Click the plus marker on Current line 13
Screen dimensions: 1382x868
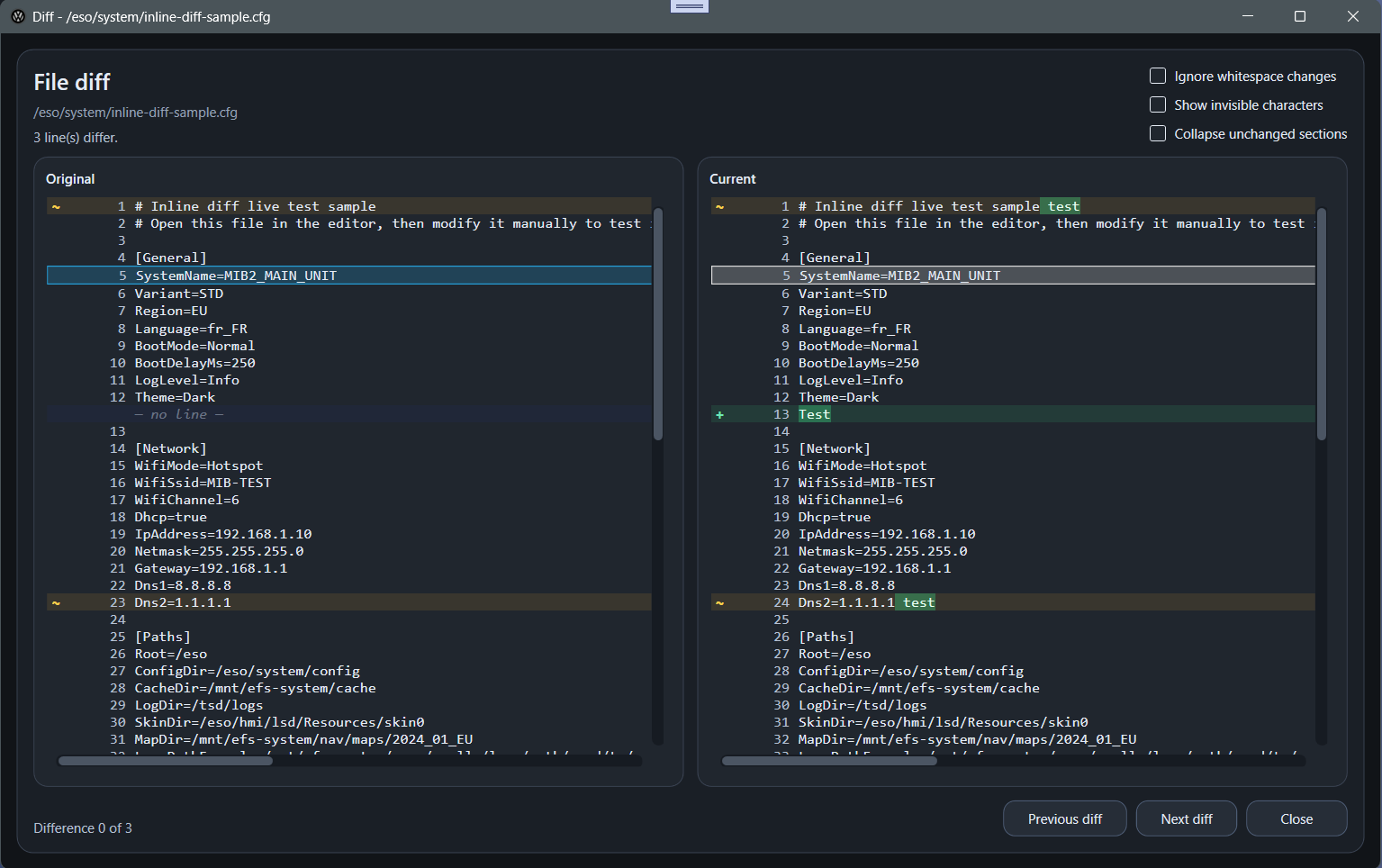point(719,415)
